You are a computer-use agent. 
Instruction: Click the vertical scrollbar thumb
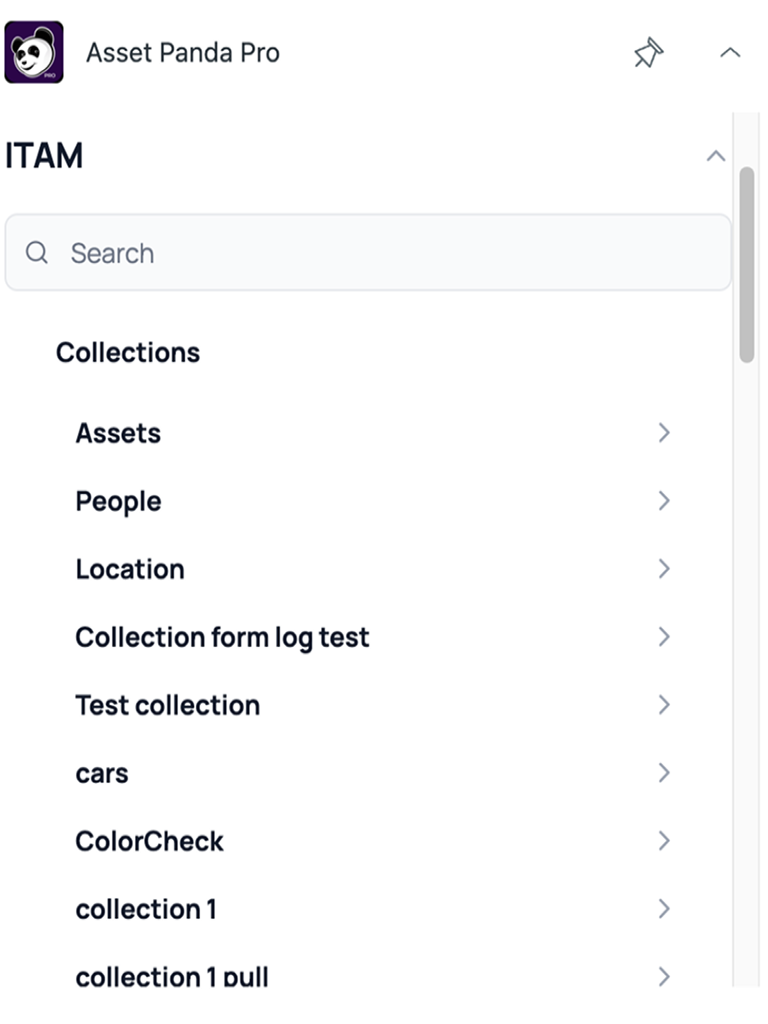(746, 265)
